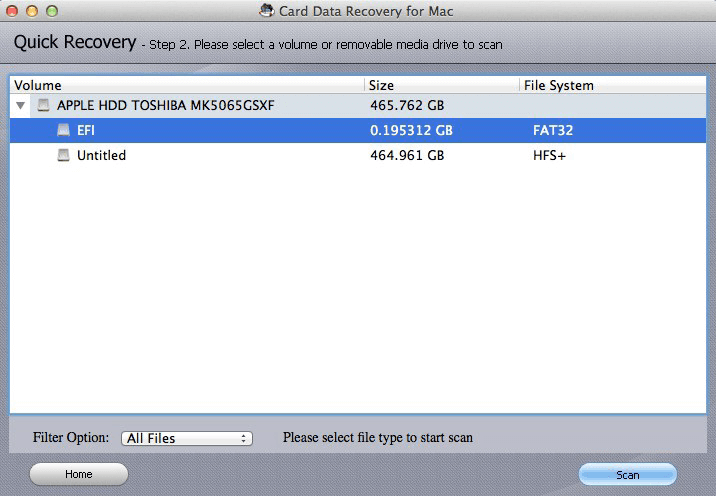Click the 0.195312 GB size value
The image size is (716, 496).
(411, 131)
